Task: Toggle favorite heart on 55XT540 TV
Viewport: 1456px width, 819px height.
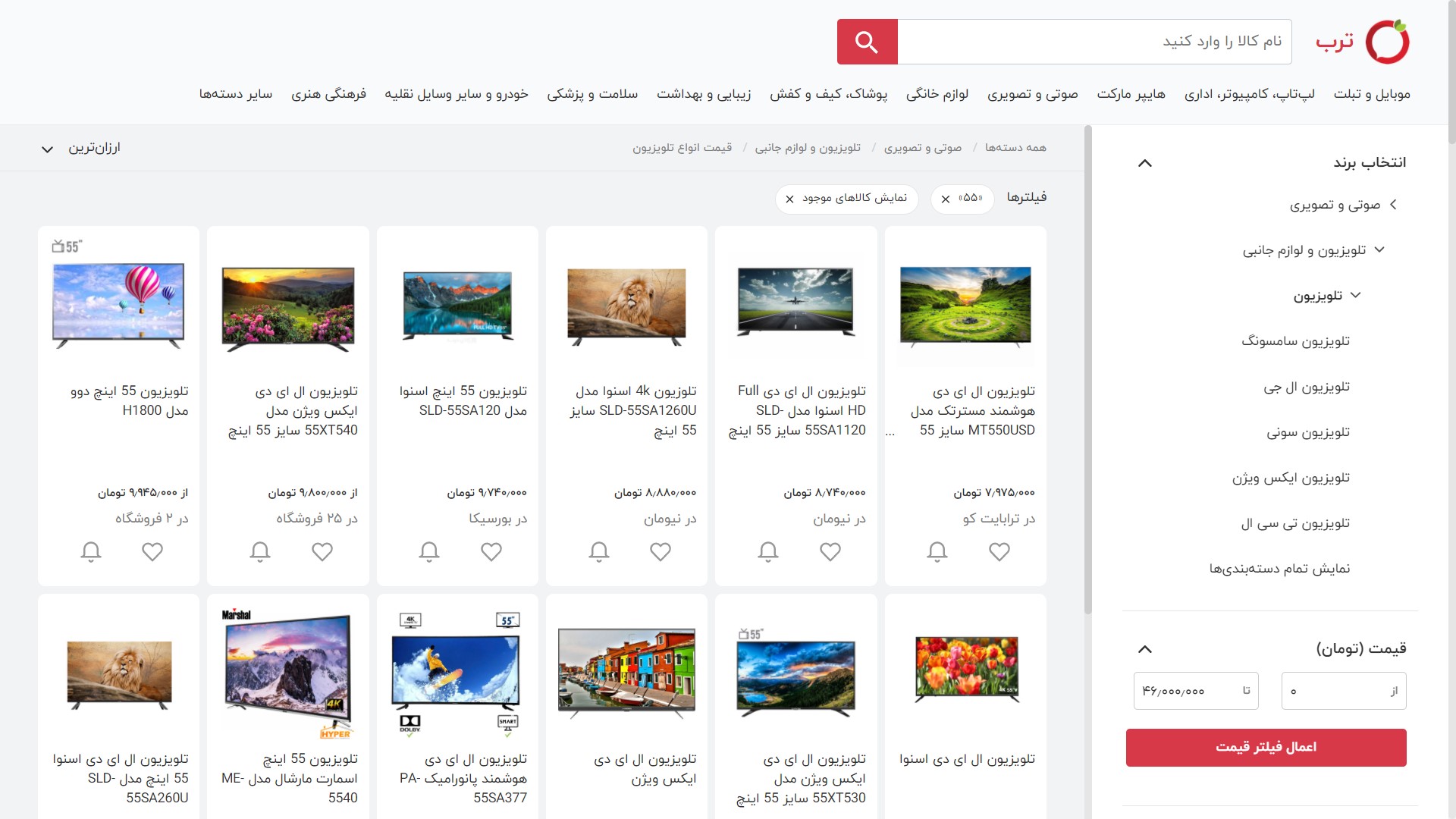Action: (x=322, y=552)
